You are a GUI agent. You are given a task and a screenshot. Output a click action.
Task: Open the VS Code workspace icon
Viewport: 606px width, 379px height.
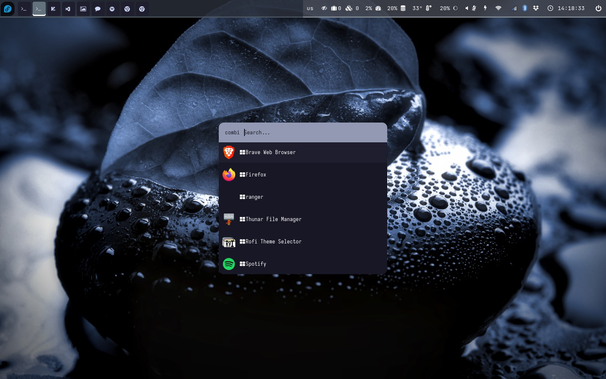click(68, 8)
